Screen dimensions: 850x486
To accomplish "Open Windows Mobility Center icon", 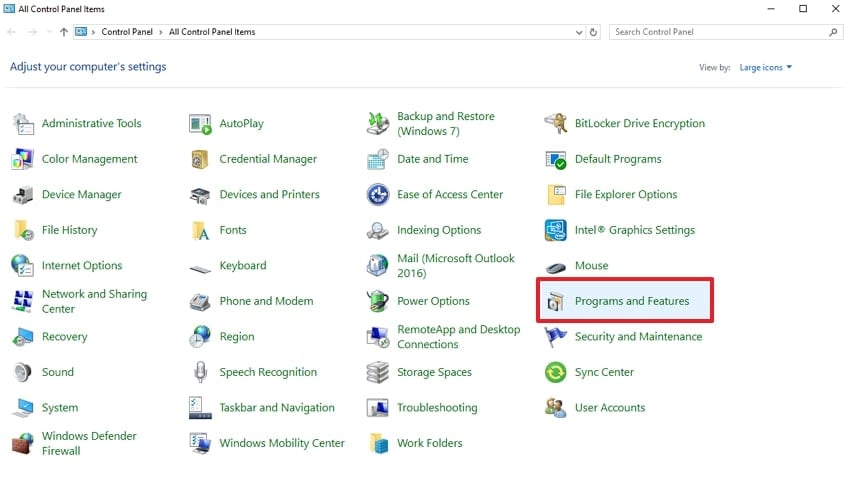I will point(200,444).
